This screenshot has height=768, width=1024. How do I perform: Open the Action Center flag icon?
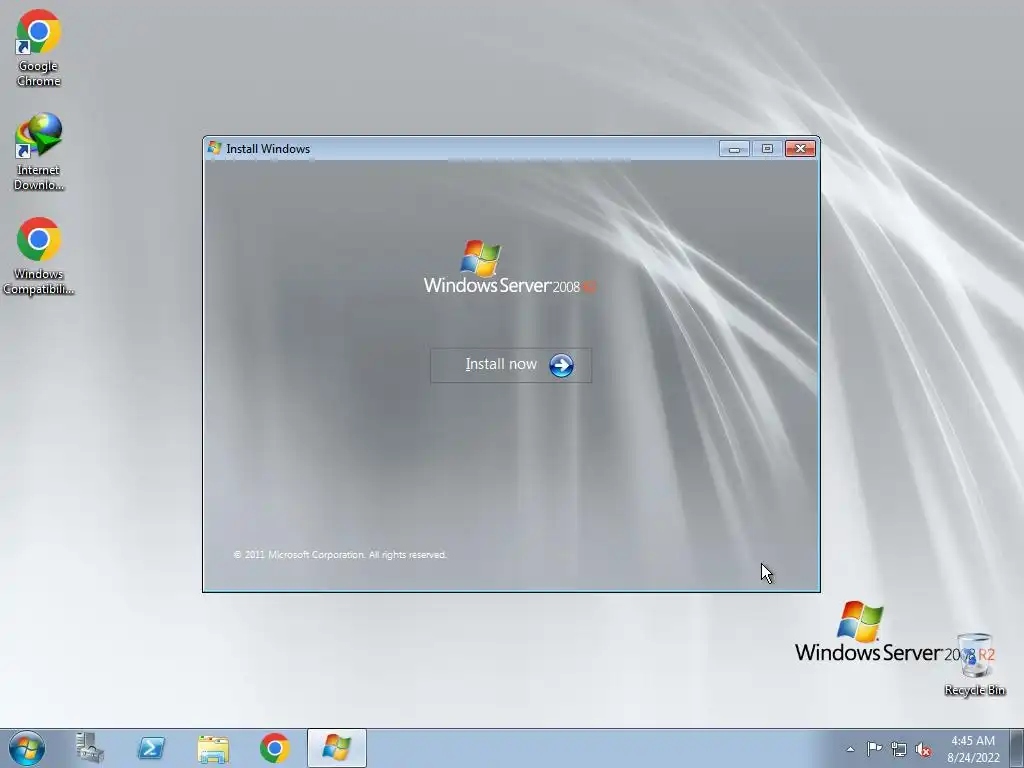point(874,748)
